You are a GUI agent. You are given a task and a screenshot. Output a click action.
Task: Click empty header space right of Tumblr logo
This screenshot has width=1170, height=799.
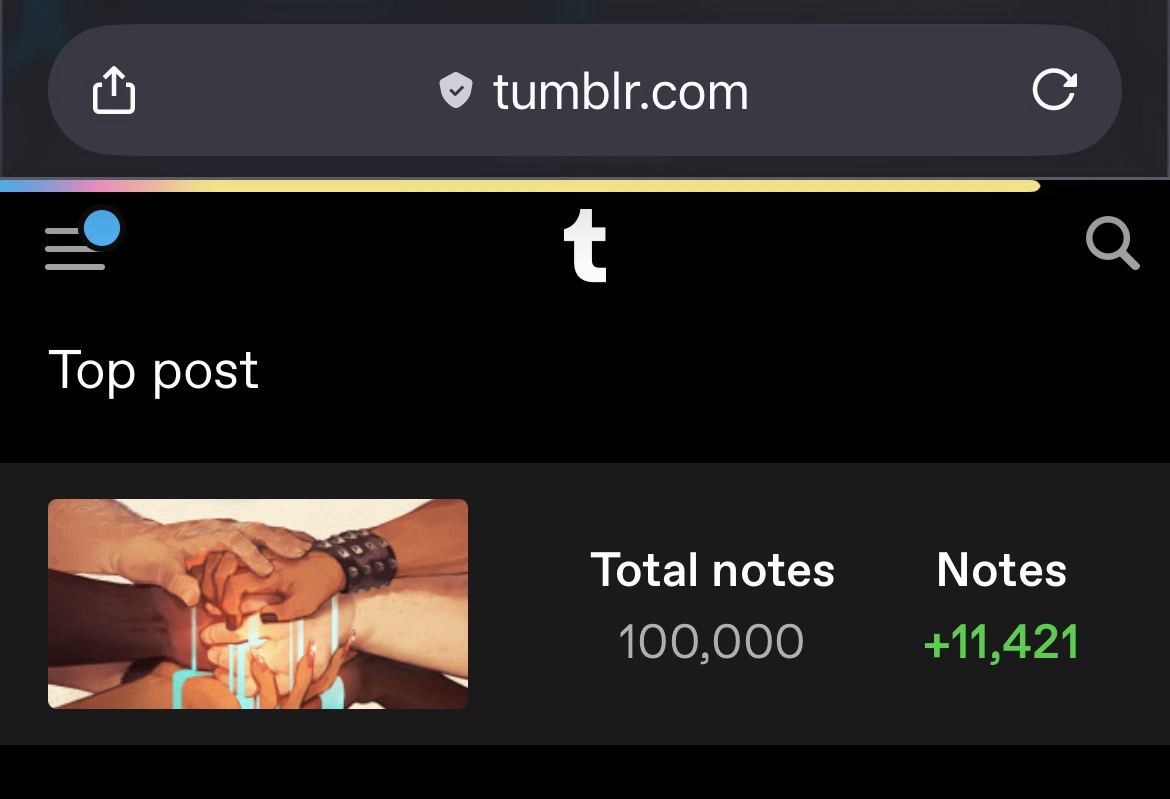tap(840, 246)
